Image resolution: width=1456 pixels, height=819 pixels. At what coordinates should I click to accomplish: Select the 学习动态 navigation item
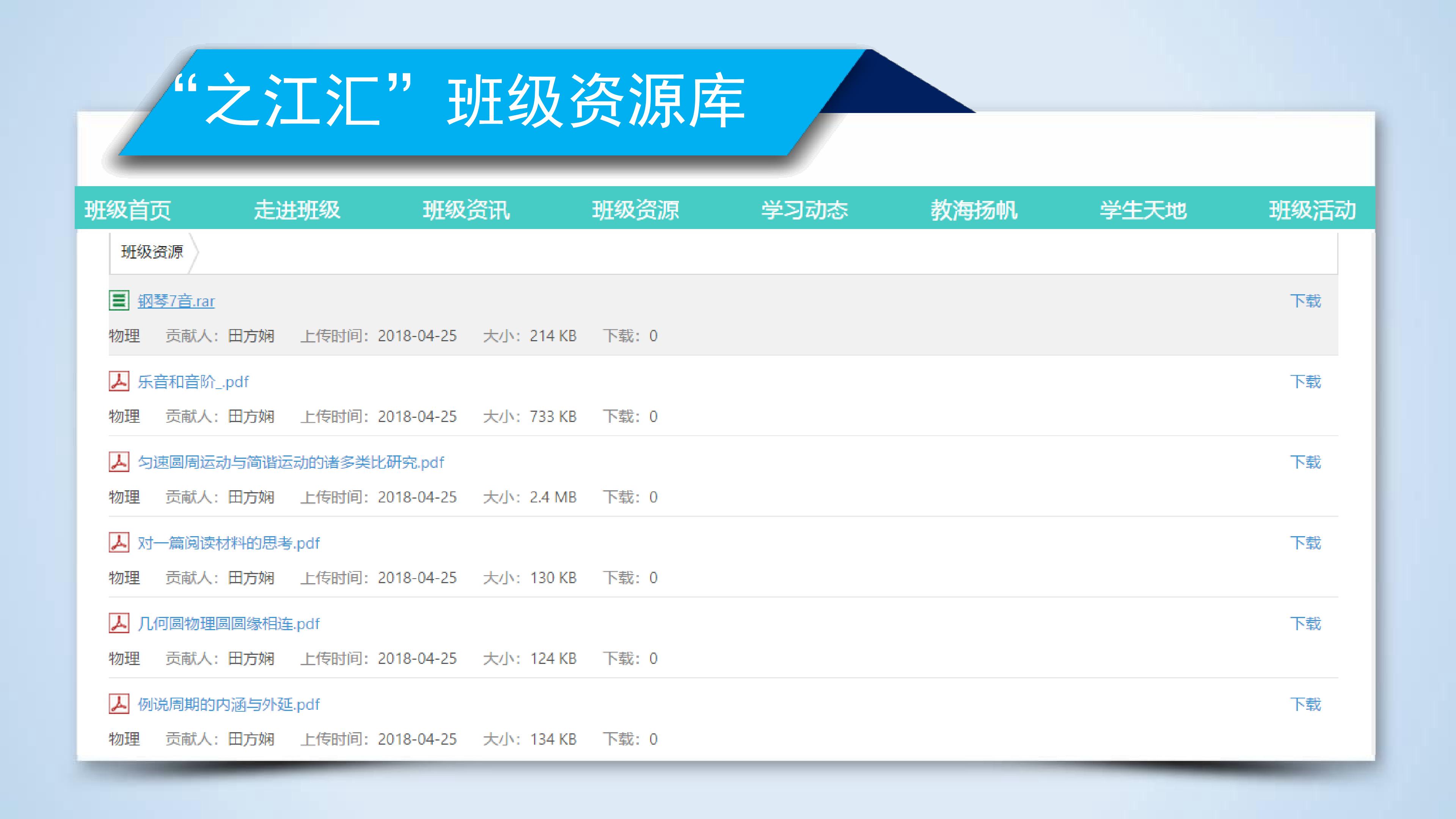tap(804, 210)
